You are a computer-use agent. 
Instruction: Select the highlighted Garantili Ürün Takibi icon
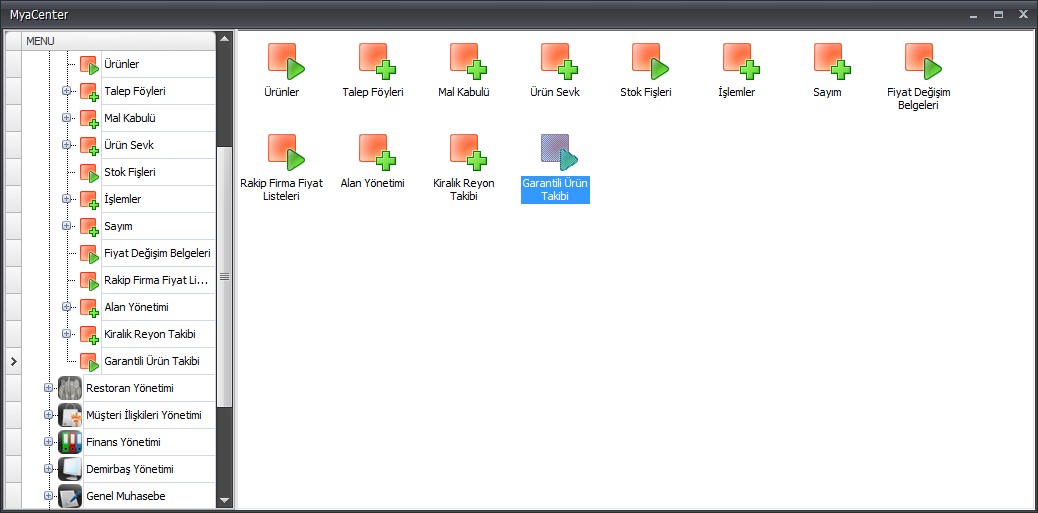(559, 152)
